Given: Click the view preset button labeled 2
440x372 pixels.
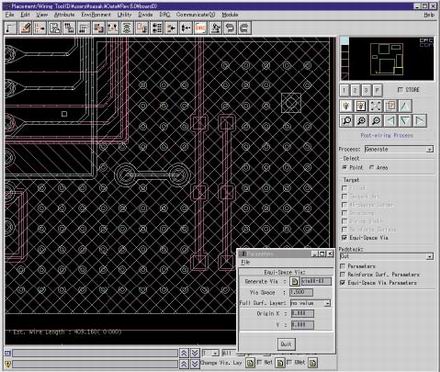Looking at the screenshot, I should point(355,90).
